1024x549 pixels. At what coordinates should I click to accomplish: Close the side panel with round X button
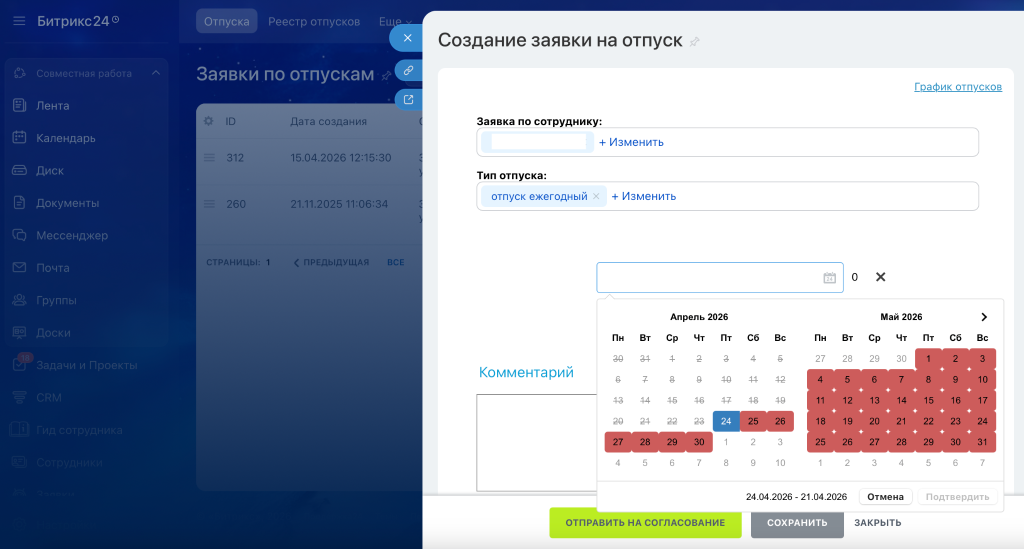(407, 38)
